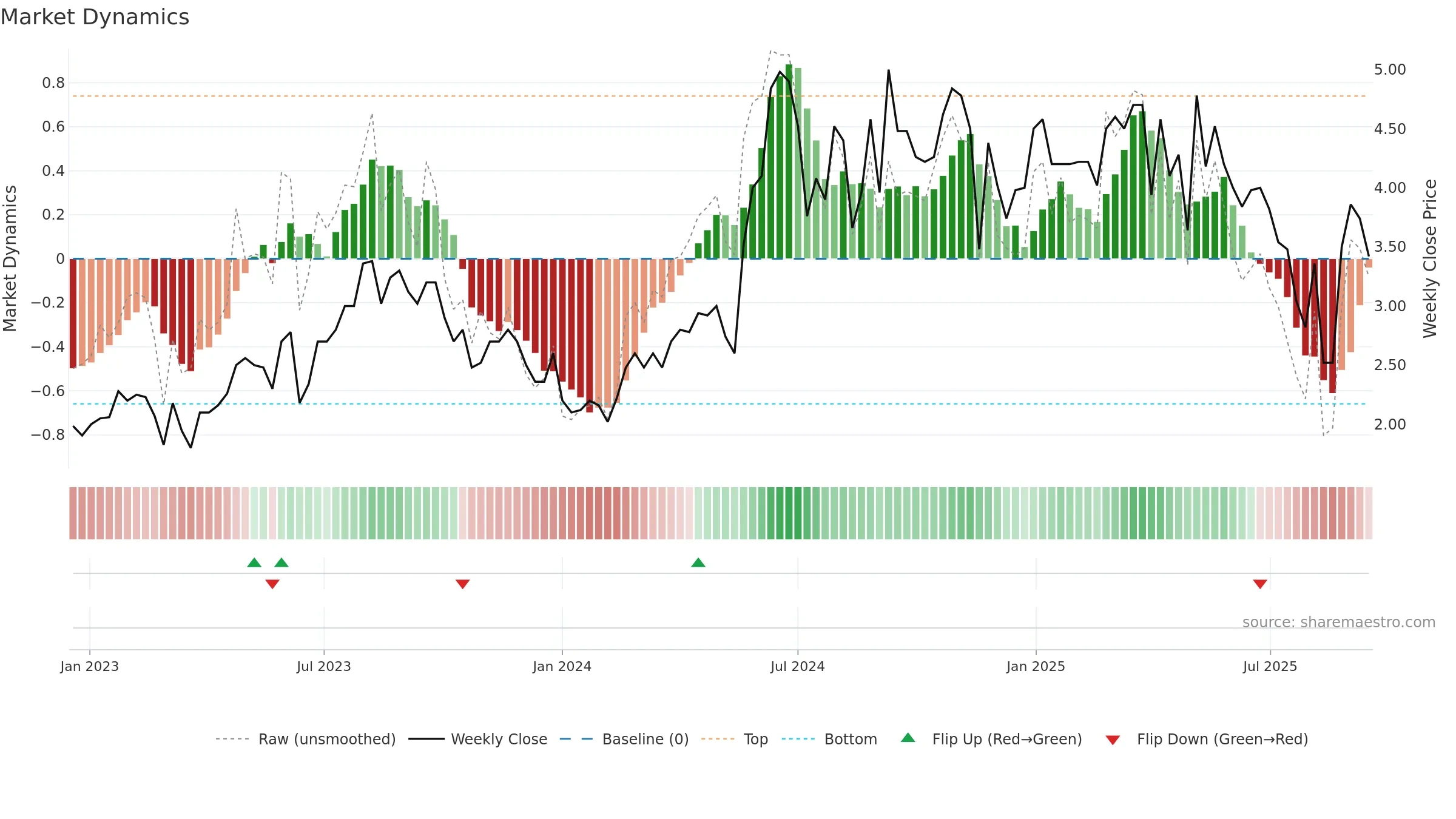This screenshot has height=819, width=1456.
Task: Click the 0 baseline tick label
Action: click(60, 258)
